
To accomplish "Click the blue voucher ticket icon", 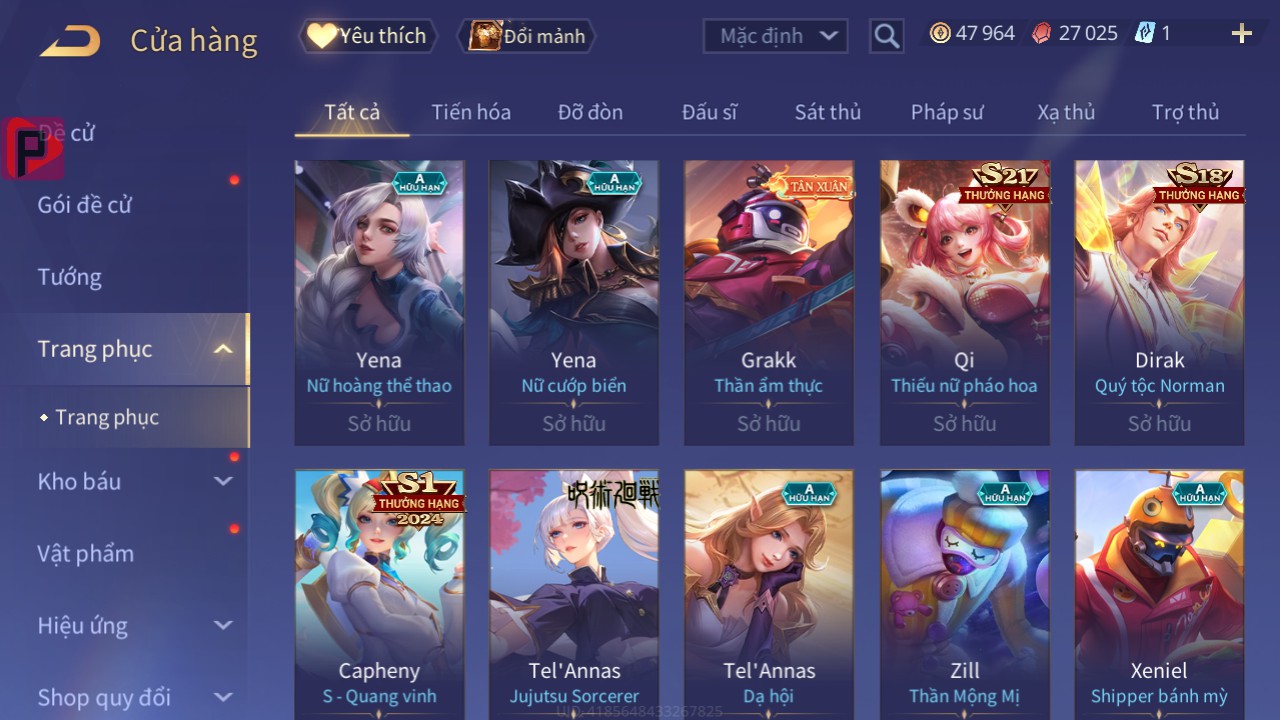I will 1144,33.
